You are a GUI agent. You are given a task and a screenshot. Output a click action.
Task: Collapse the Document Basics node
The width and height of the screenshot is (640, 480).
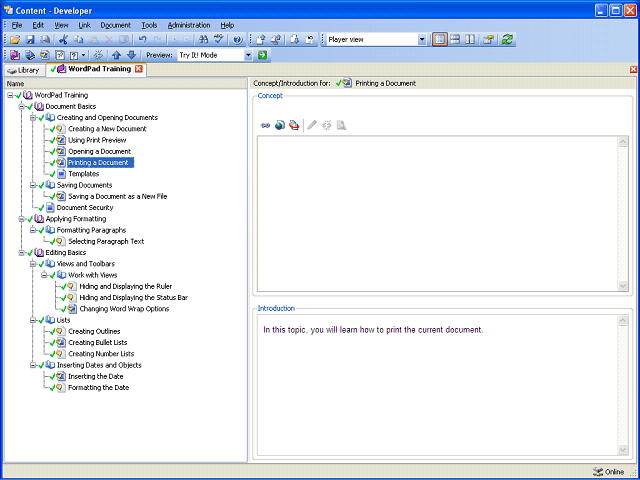tap(22, 107)
